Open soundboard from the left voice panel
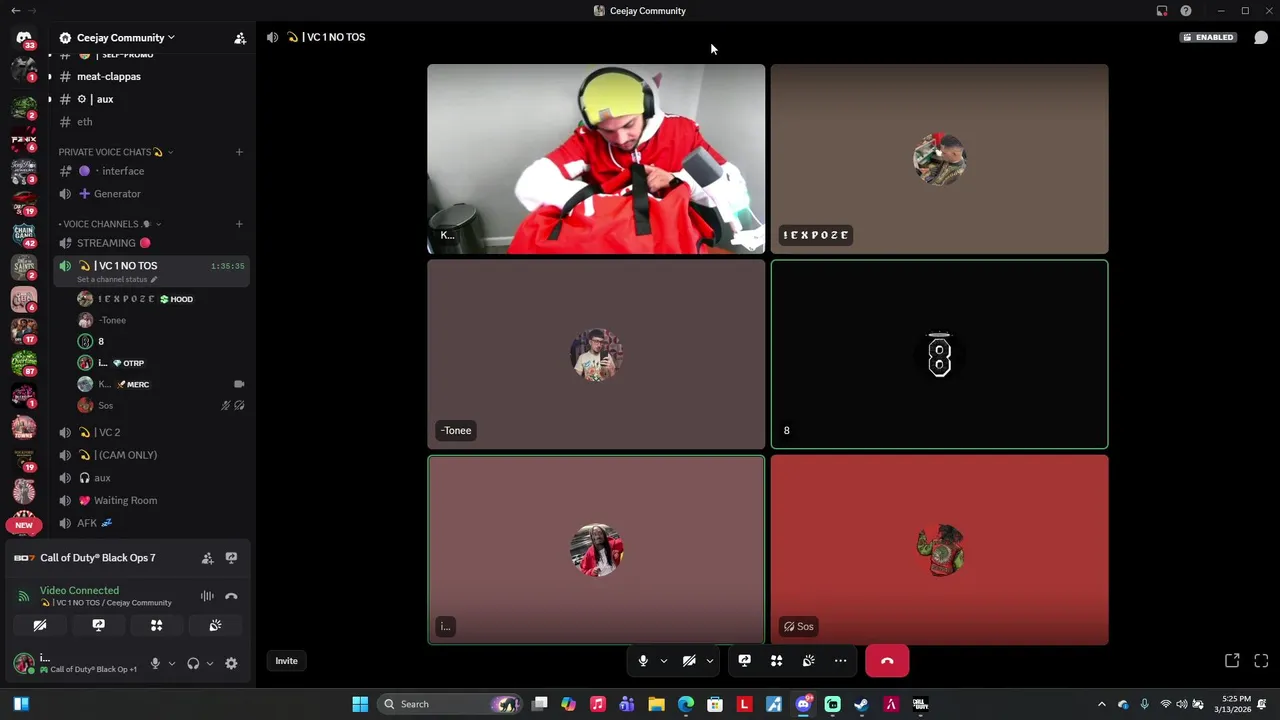Viewport: 1280px width, 720px height. click(215, 625)
